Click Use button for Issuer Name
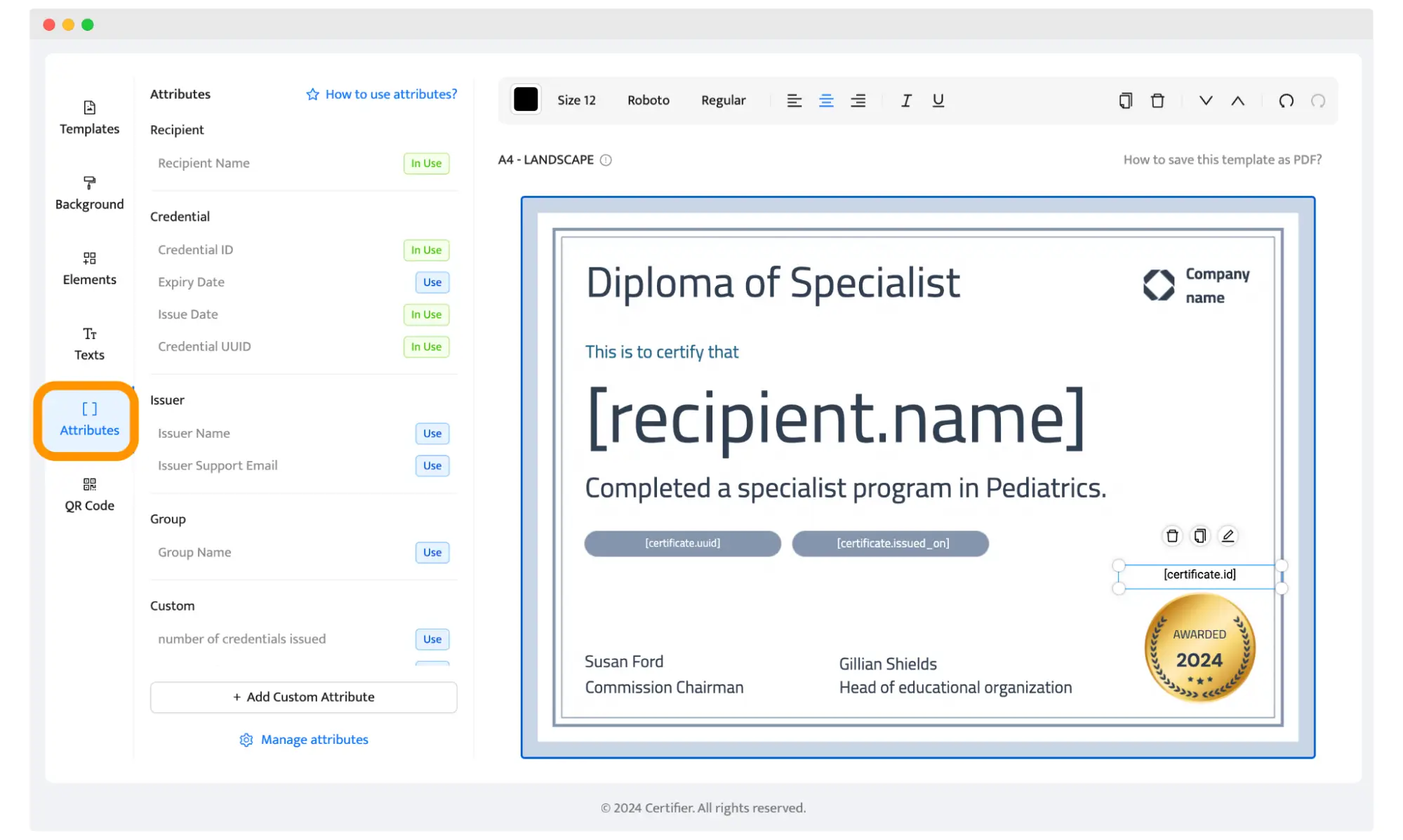The height and width of the screenshot is (840, 1403). click(432, 433)
